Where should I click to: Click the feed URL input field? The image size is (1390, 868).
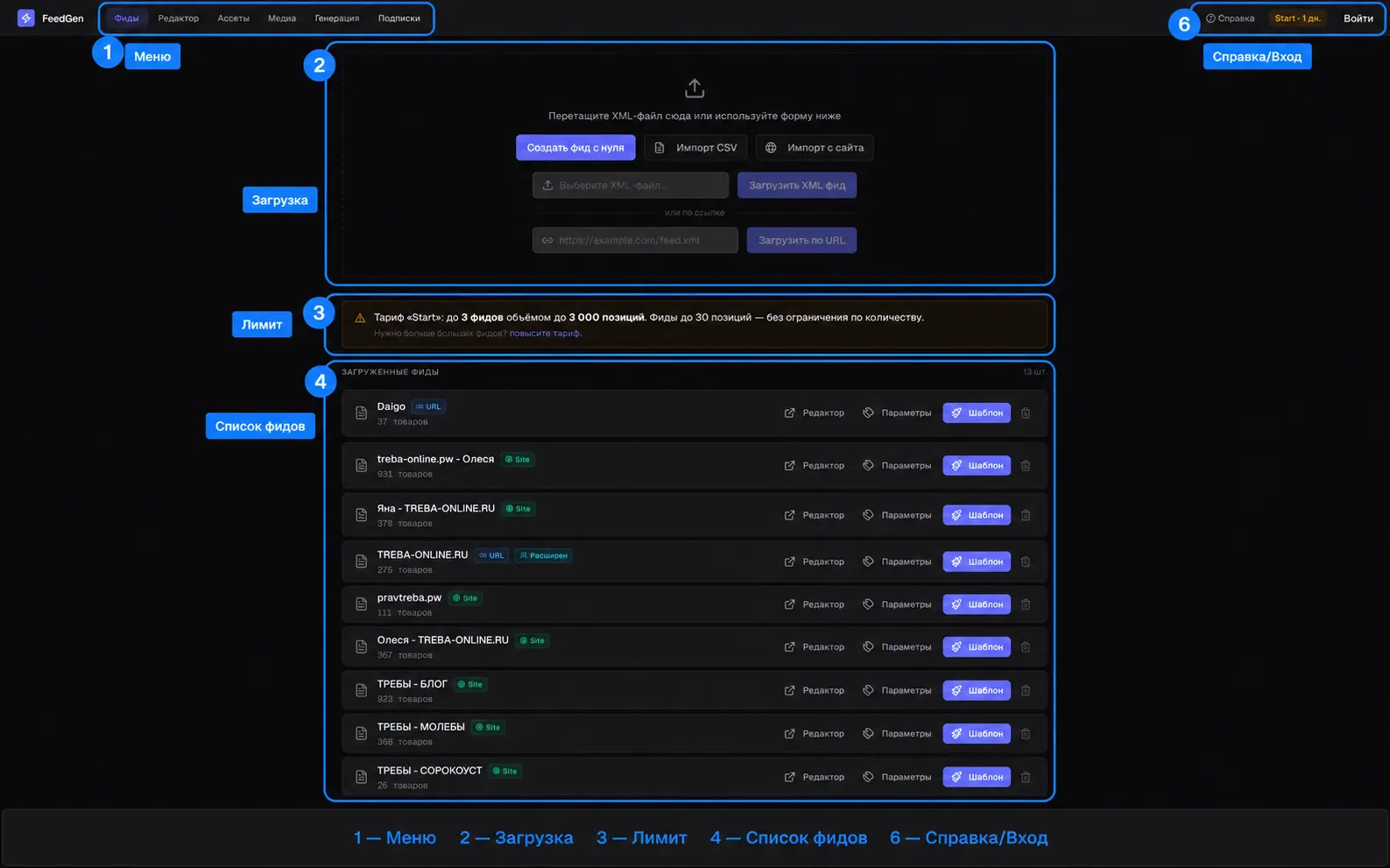(x=635, y=240)
